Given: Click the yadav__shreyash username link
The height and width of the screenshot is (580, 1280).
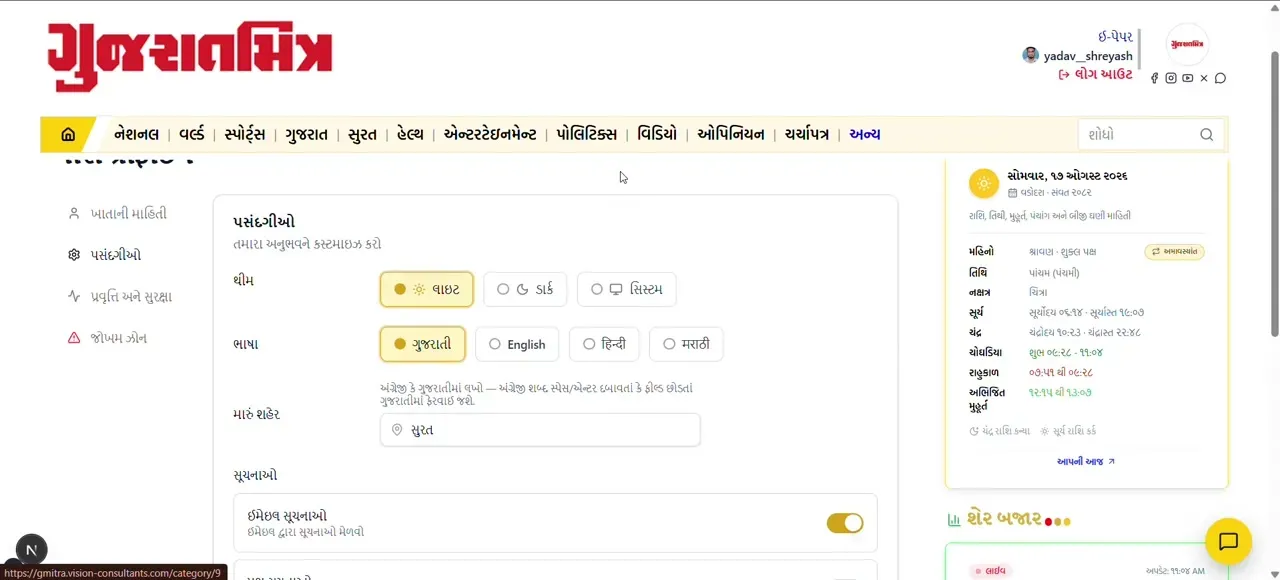Looking at the screenshot, I should (1088, 56).
